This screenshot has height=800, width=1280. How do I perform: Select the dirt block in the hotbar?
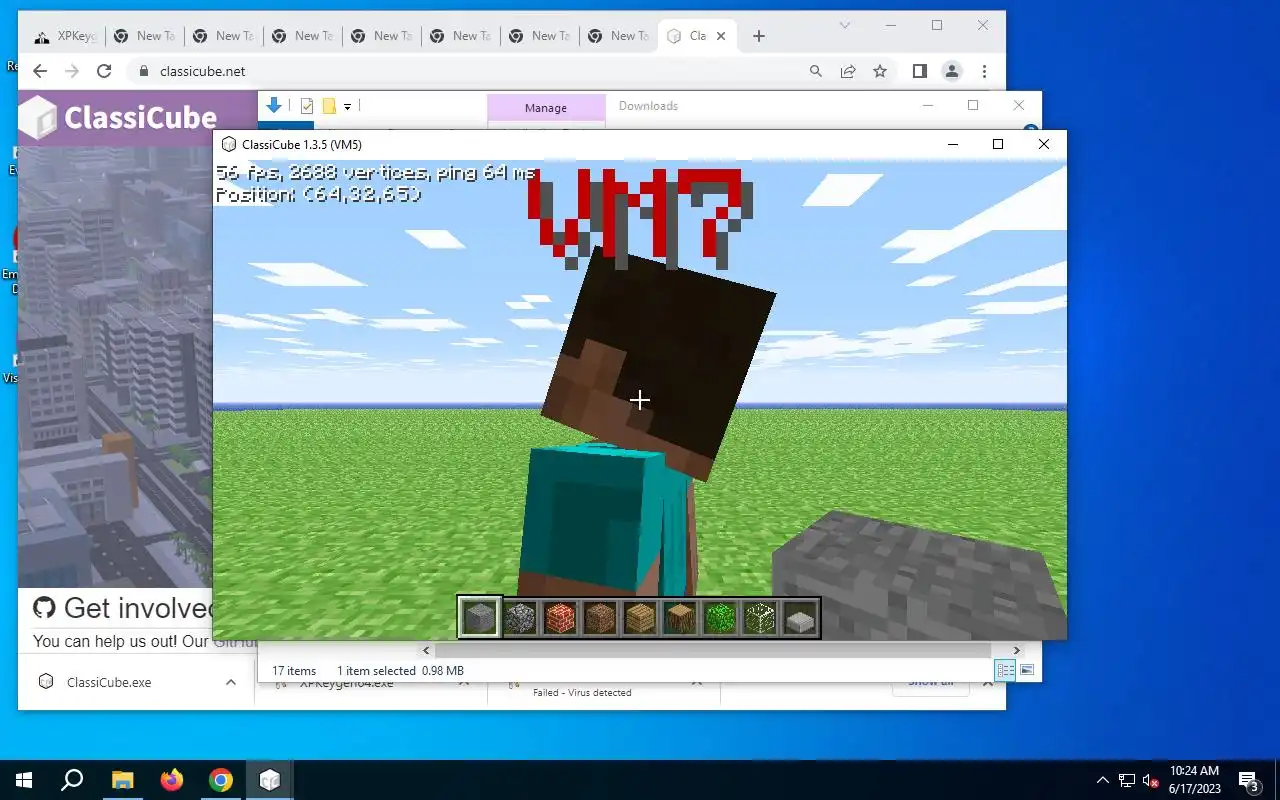tap(600, 618)
